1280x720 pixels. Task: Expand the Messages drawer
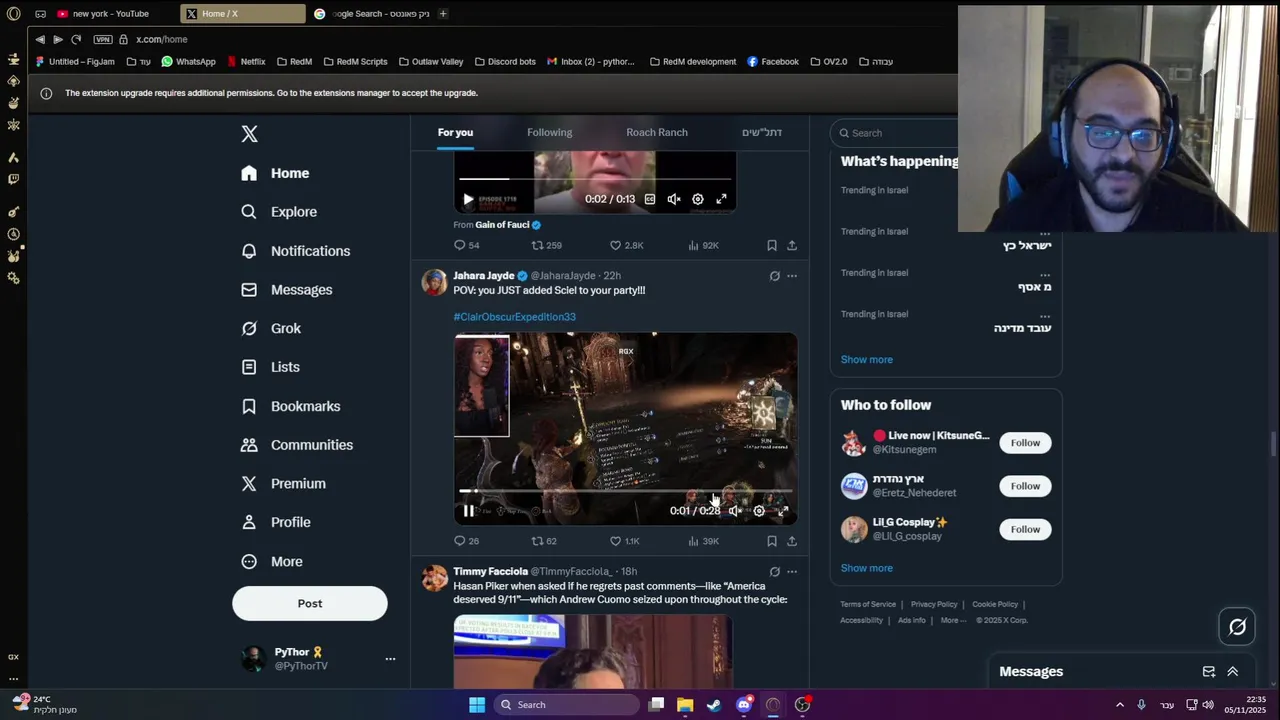(x=1233, y=672)
